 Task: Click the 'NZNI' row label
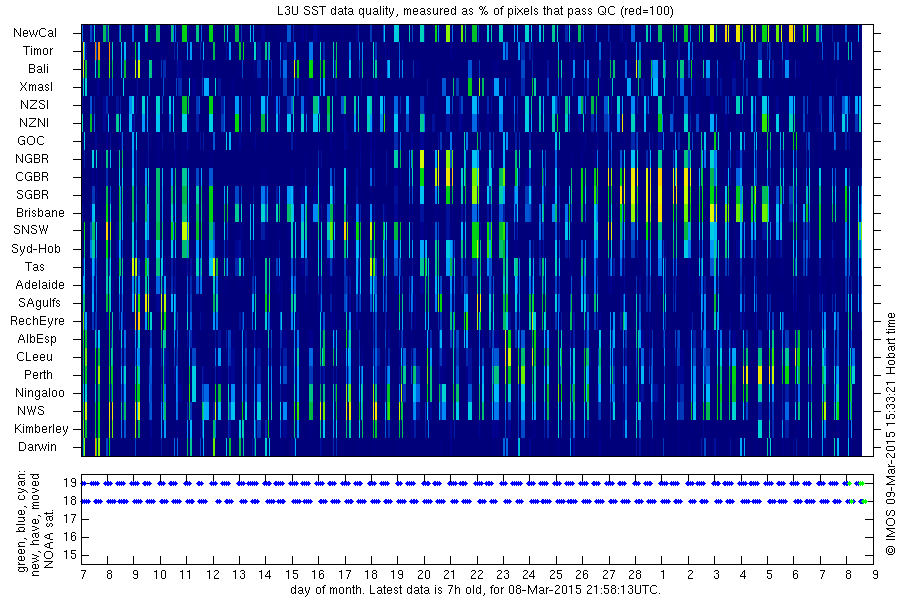34,122
